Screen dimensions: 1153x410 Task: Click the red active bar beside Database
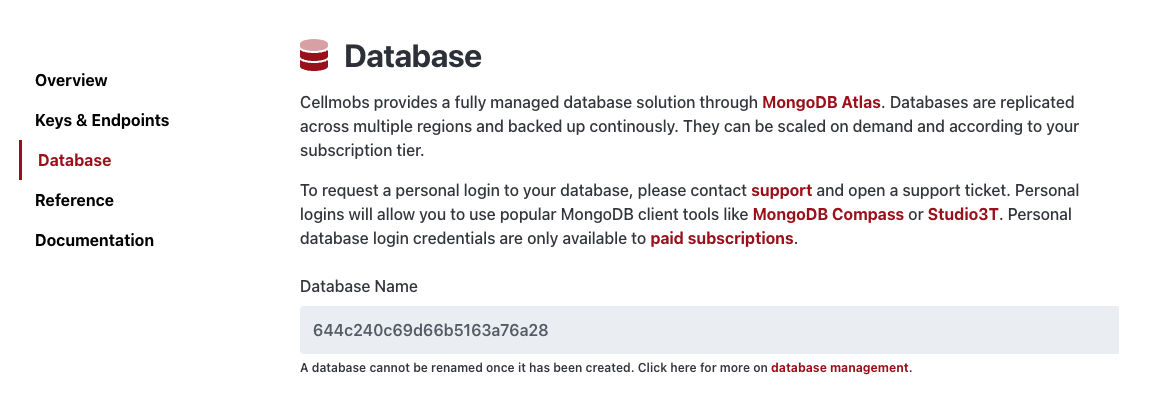(21, 160)
